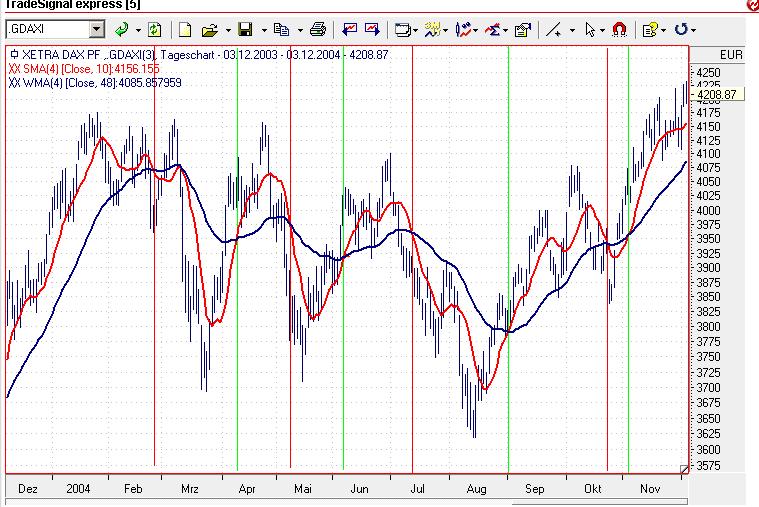Click the Aug label on time axis
759x507 pixels.
click(x=476, y=489)
